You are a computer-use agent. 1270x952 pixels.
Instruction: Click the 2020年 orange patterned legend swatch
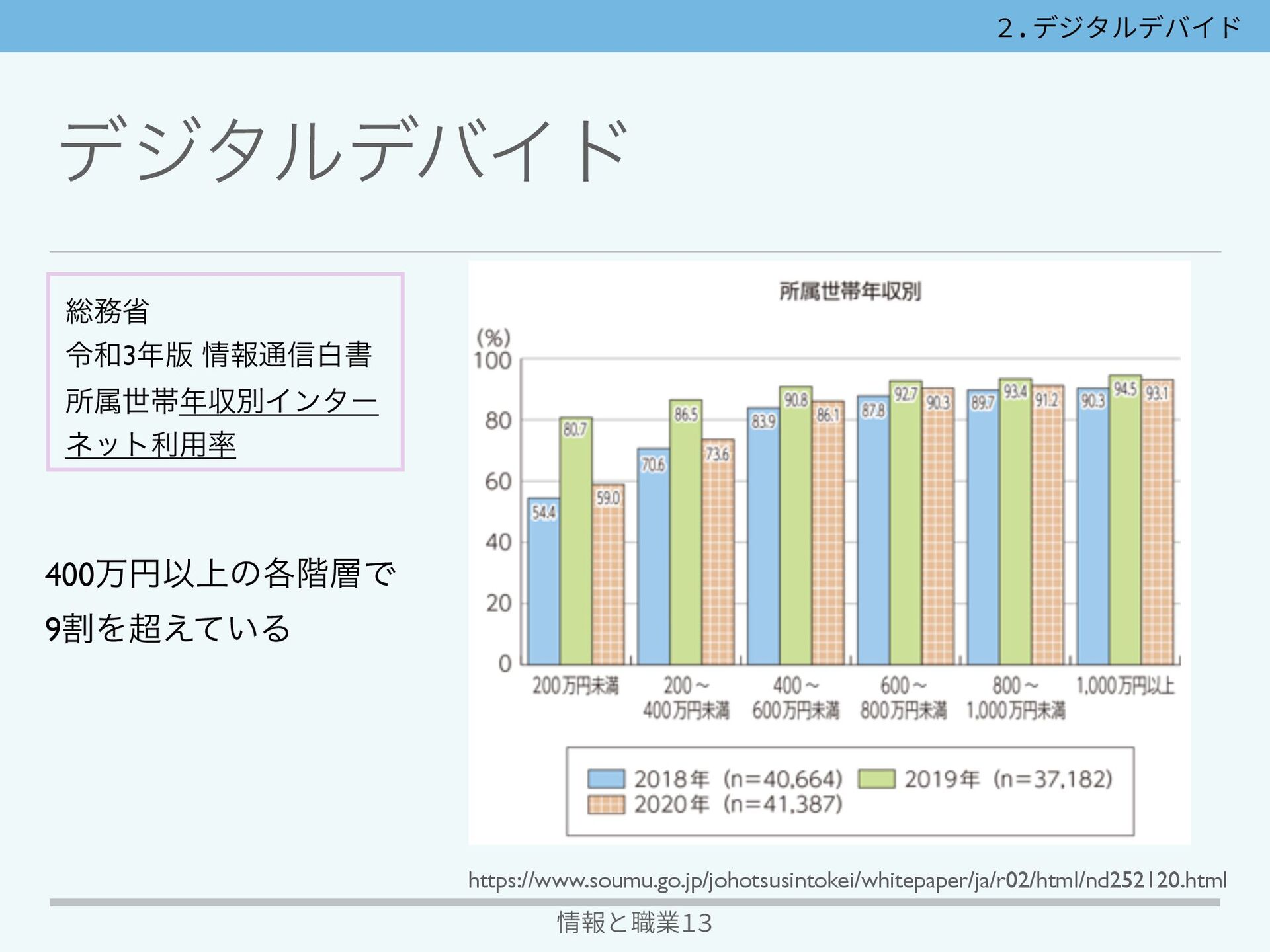pos(605,805)
